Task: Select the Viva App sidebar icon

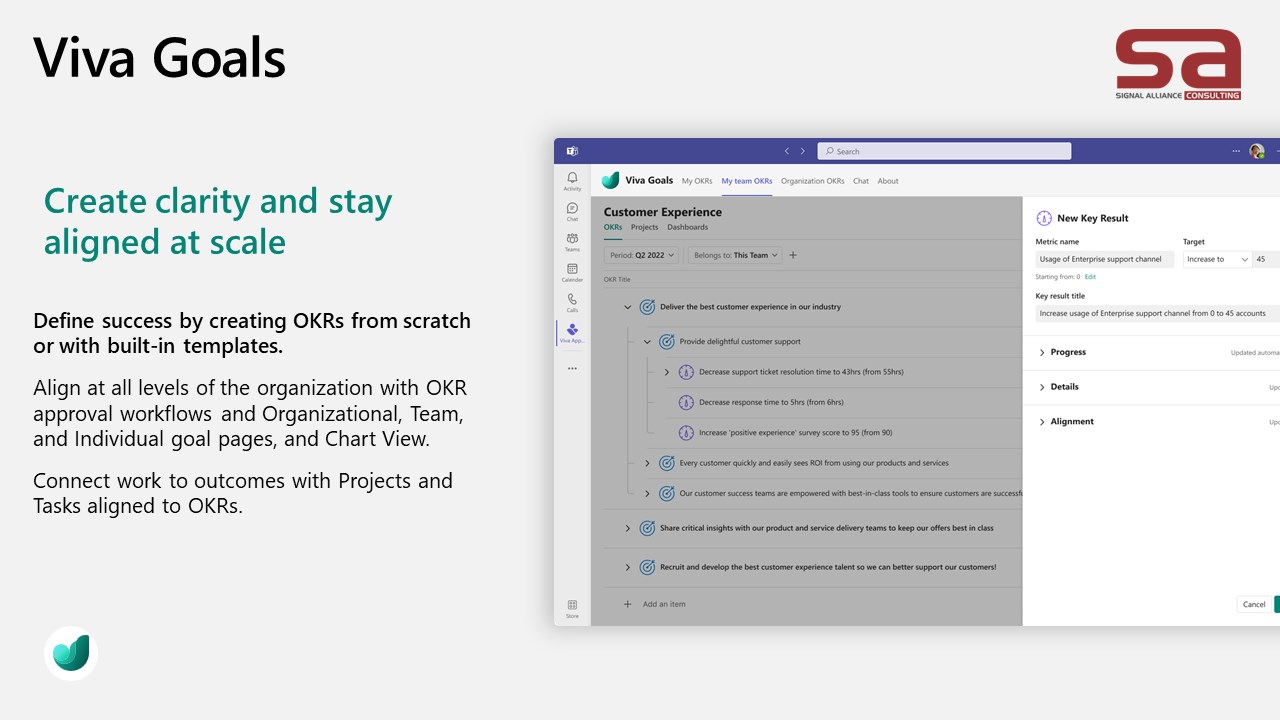Action: [x=572, y=333]
